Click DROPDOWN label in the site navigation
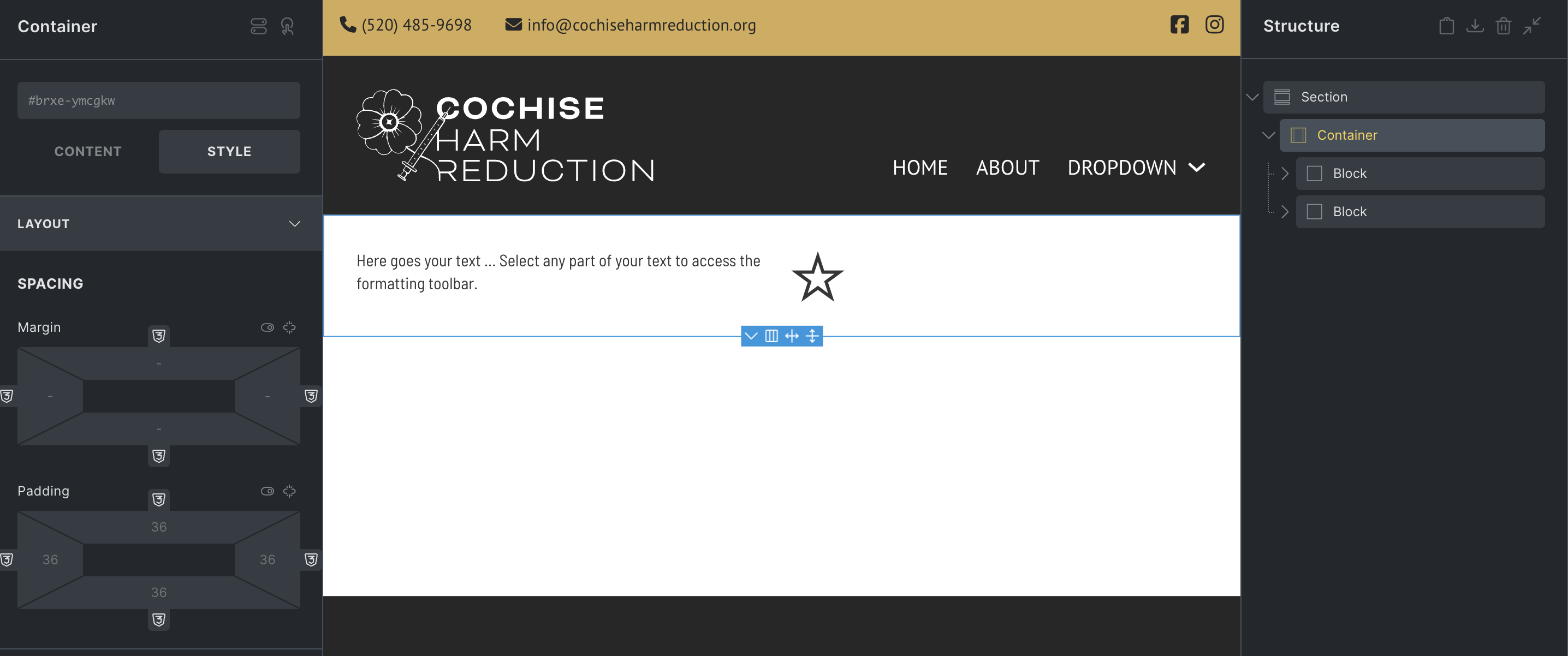Viewport: 1568px width, 656px height. click(x=1122, y=168)
